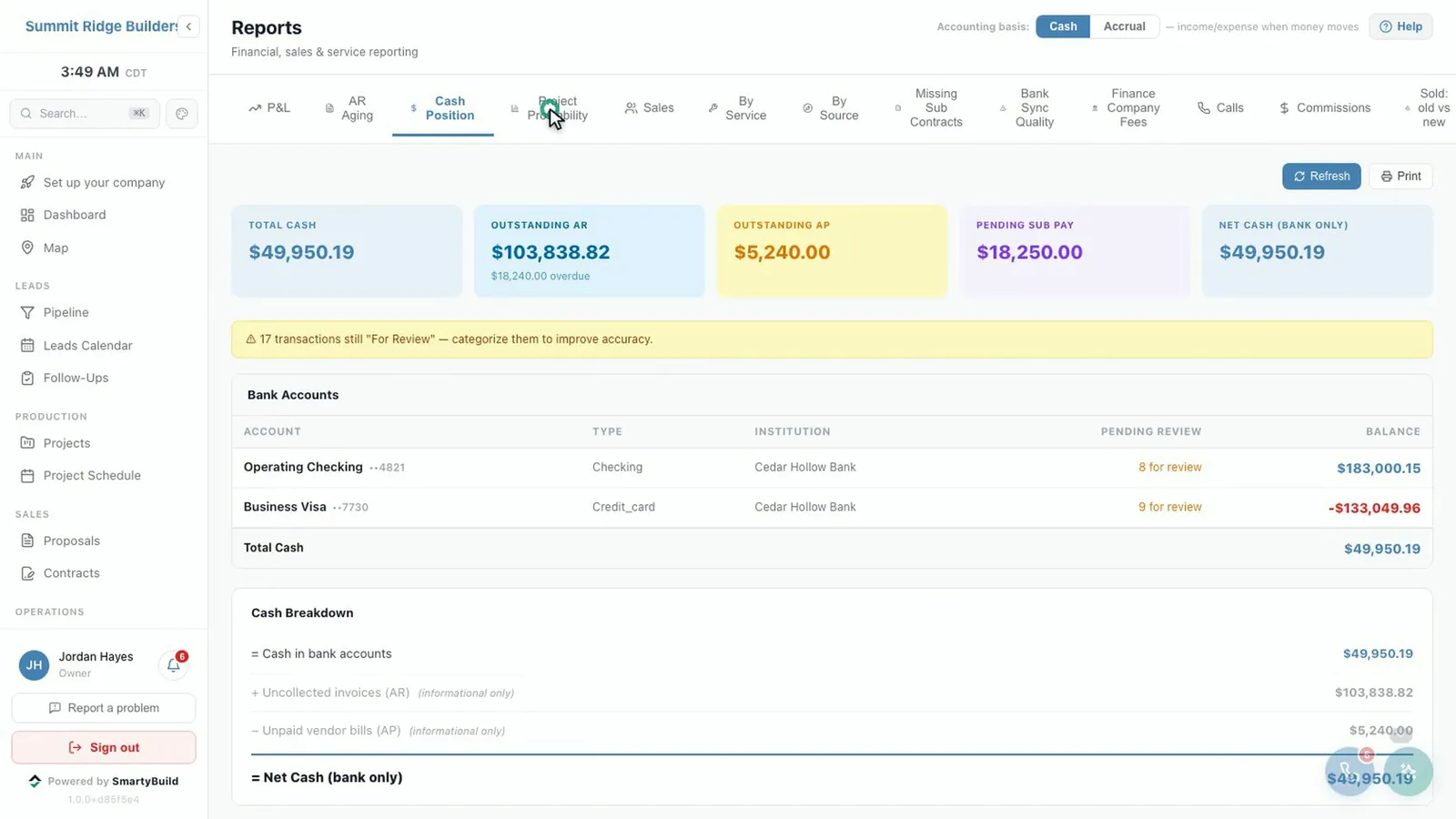This screenshot has height=819, width=1456.
Task: Open the P&L report tab
Action: (269, 108)
